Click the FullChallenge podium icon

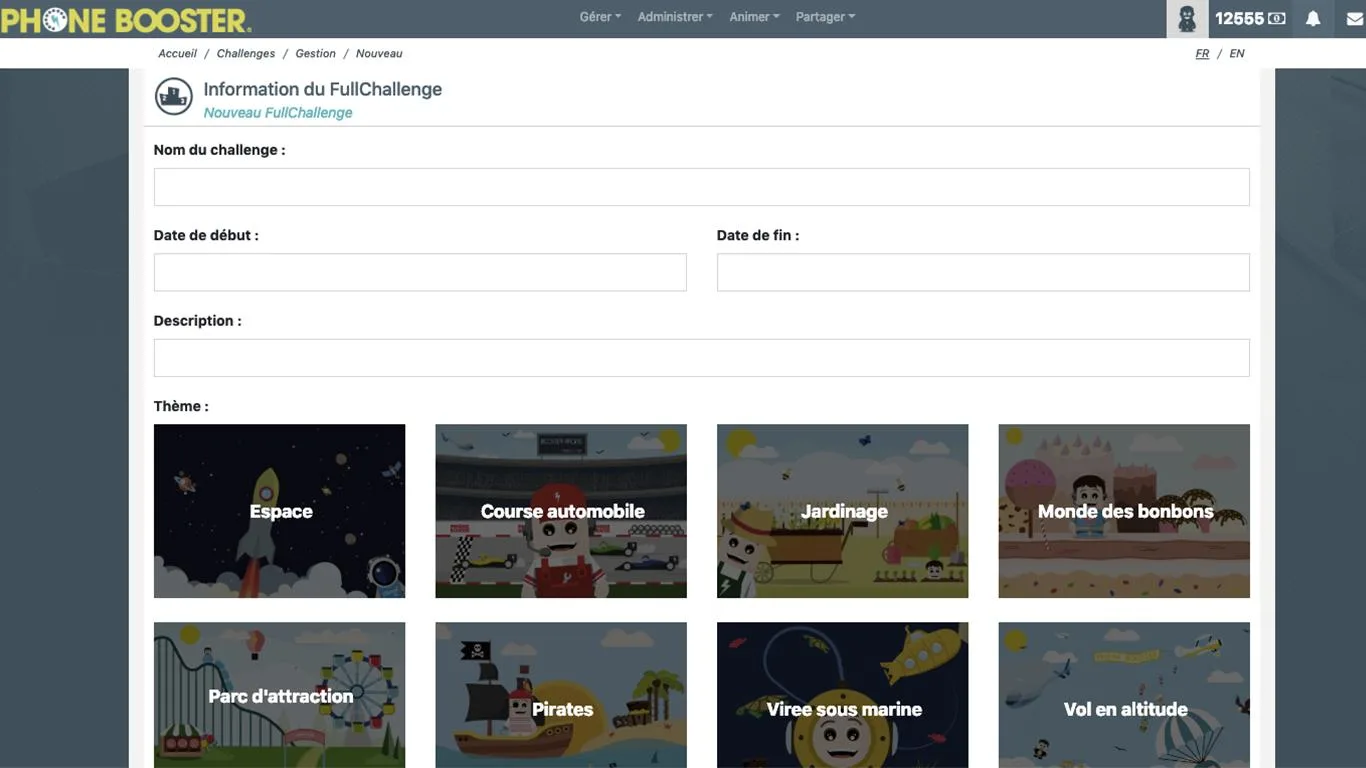click(173, 97)
